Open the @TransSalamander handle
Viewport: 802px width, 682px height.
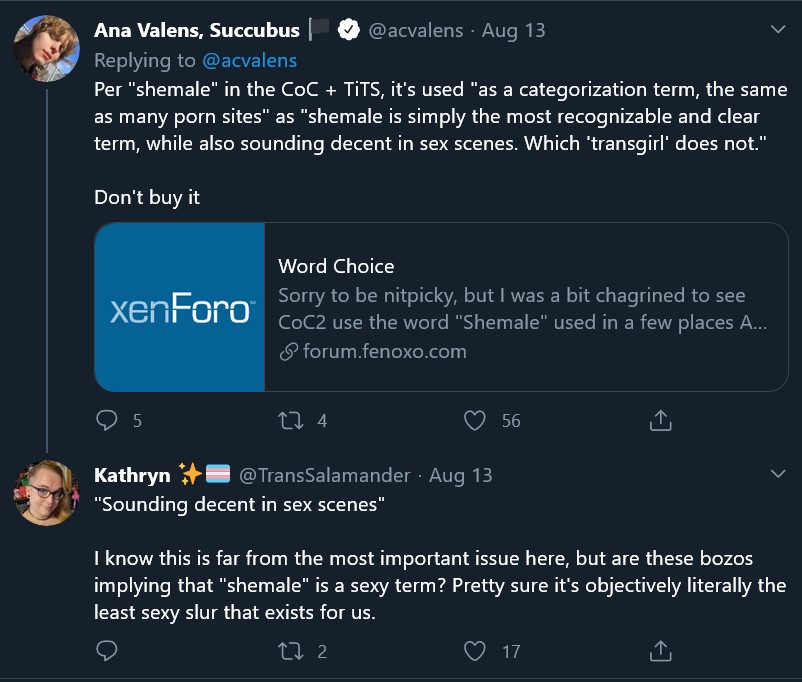(x=325, y=475)
